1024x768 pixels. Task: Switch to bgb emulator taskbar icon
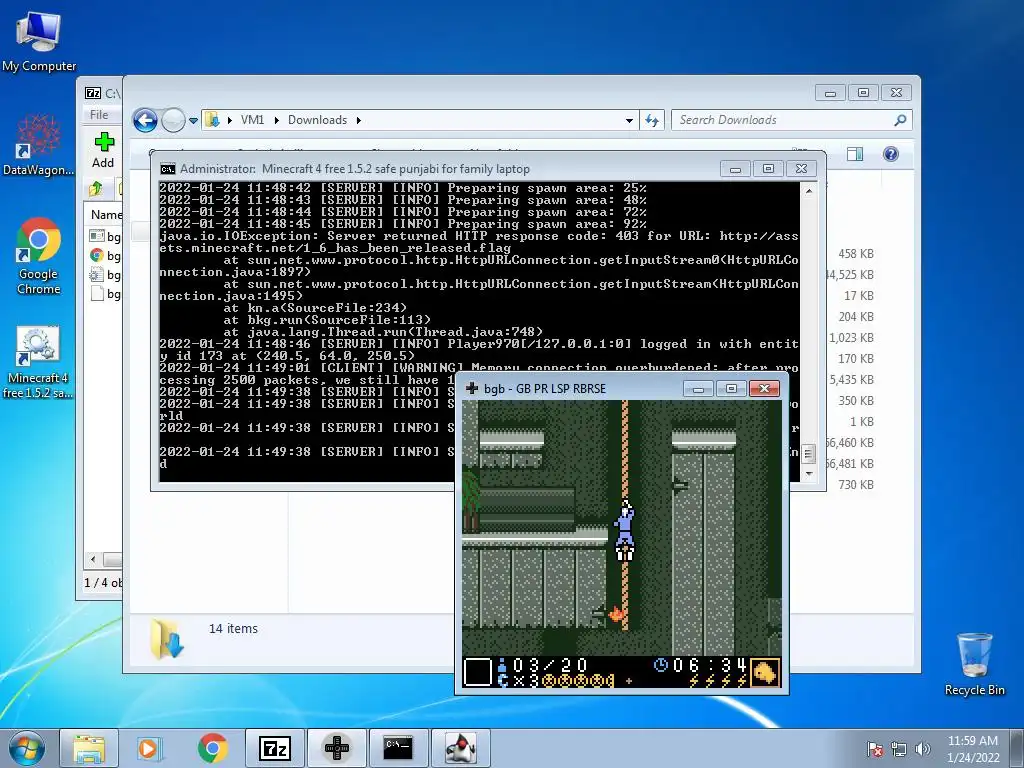(x=336, y=748)
